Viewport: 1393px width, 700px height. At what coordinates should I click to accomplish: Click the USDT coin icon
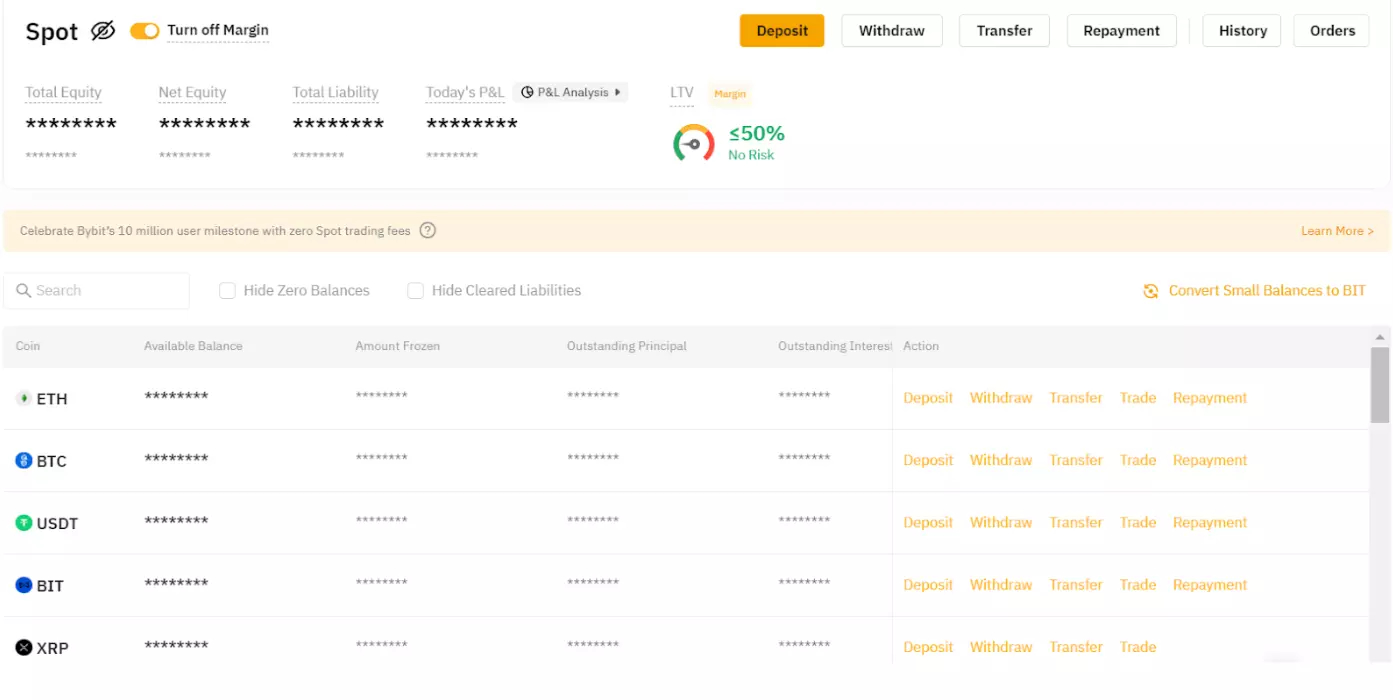tap(22, 523)
